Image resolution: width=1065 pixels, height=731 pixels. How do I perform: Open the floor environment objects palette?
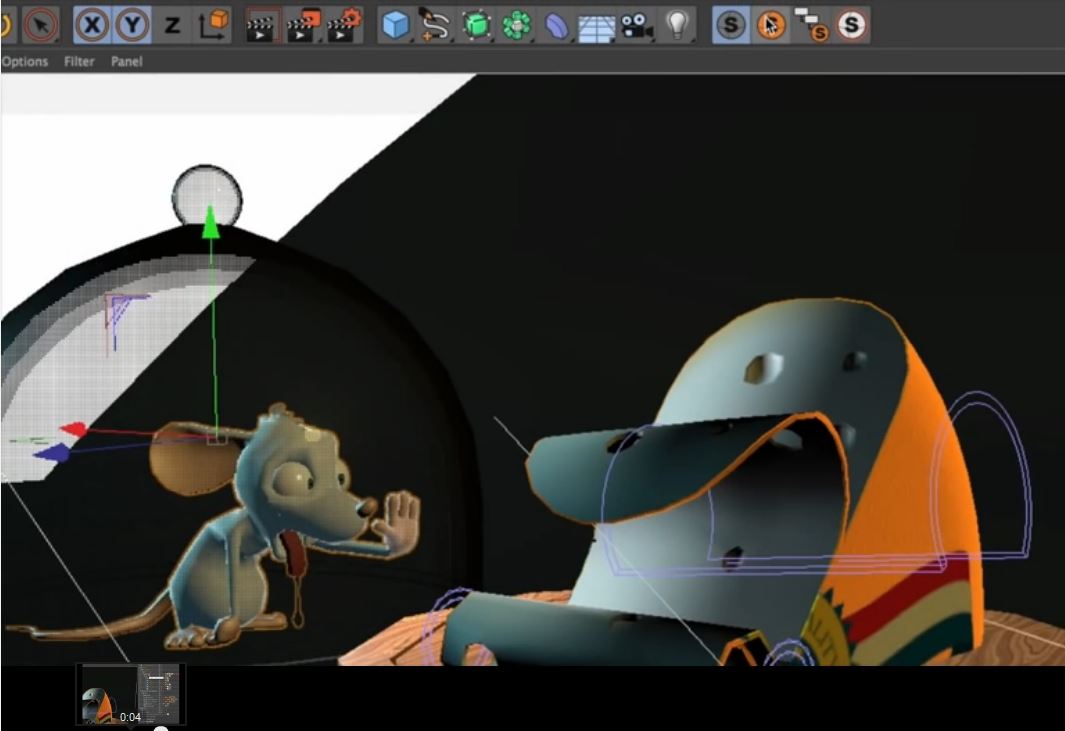(x=596, y=26)
